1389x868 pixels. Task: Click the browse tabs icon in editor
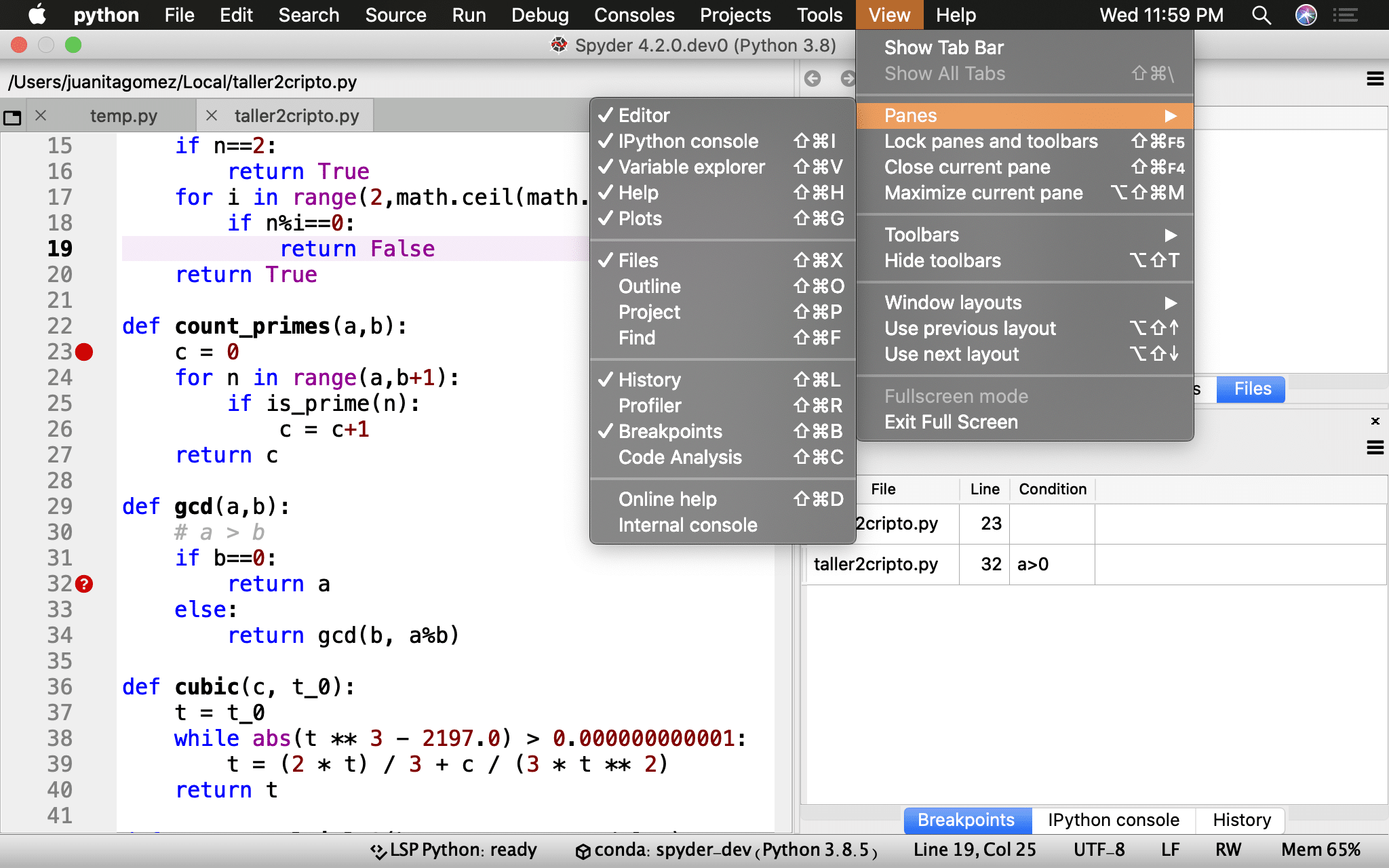click(12, 117)
